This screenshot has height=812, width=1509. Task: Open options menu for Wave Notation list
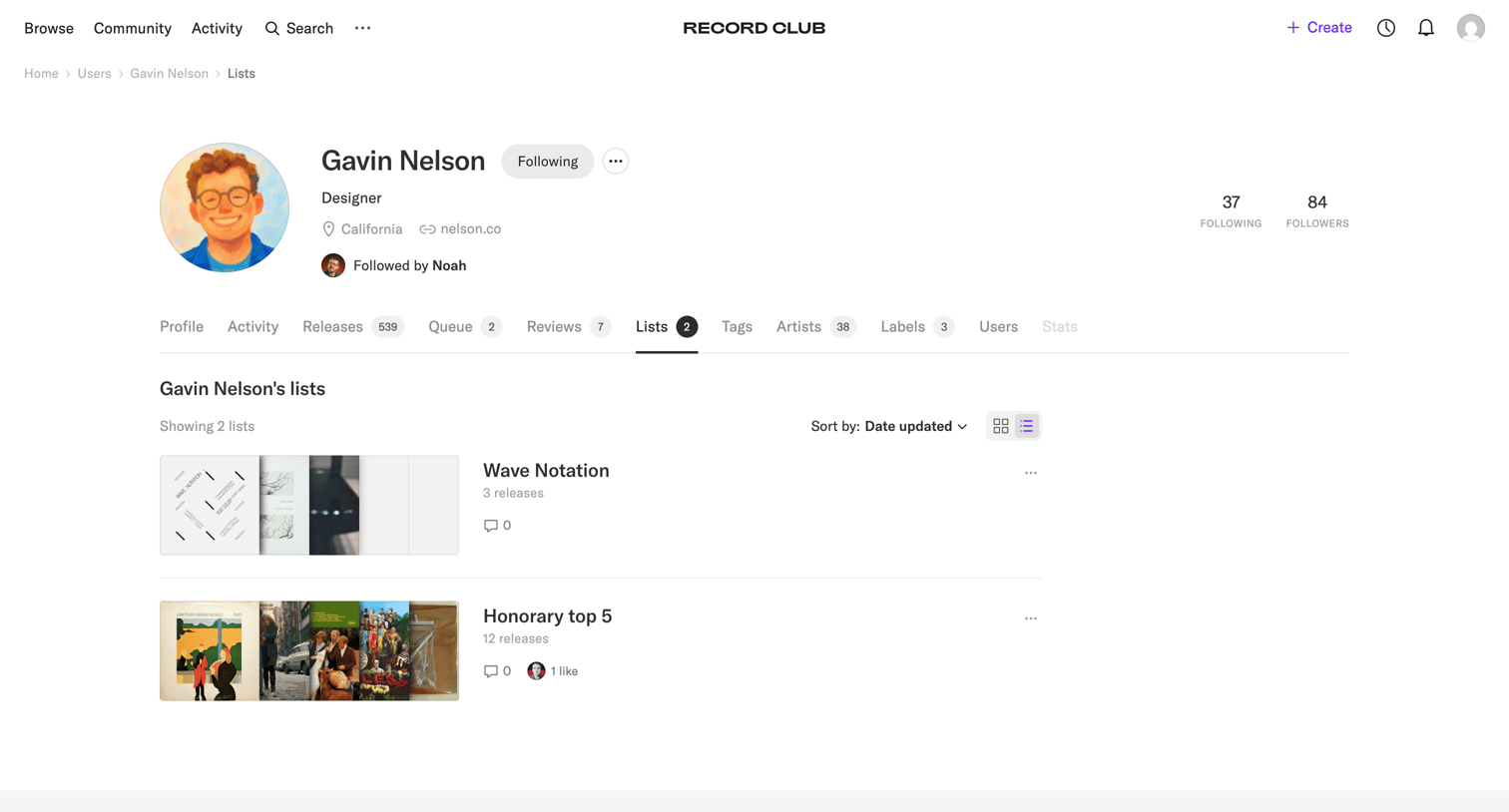click(1031, 473)
